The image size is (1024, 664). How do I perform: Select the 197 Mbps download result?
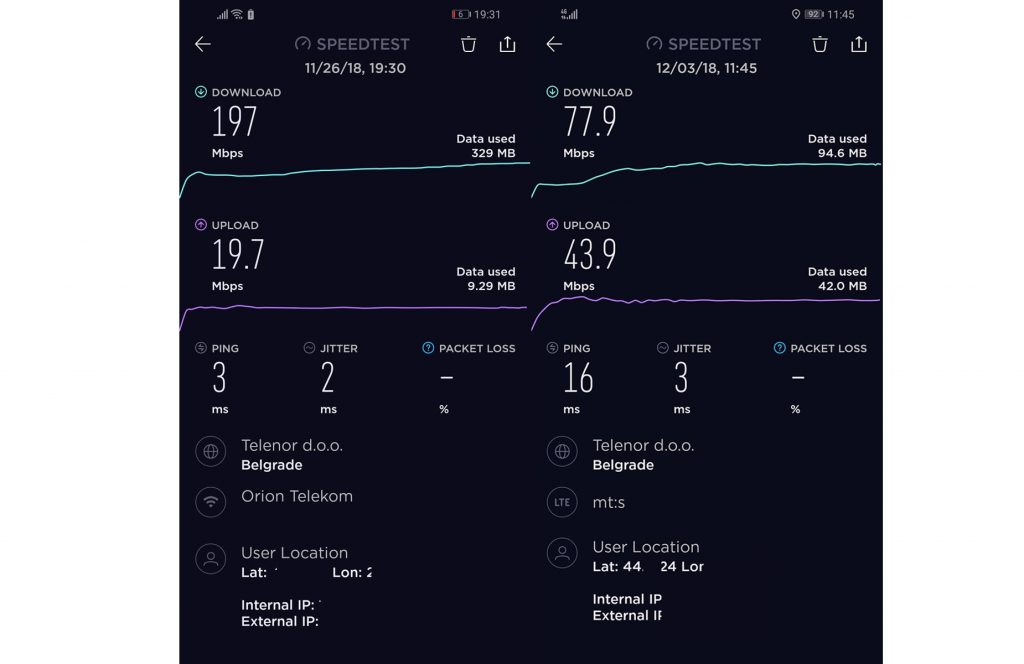tap(235, 122)
